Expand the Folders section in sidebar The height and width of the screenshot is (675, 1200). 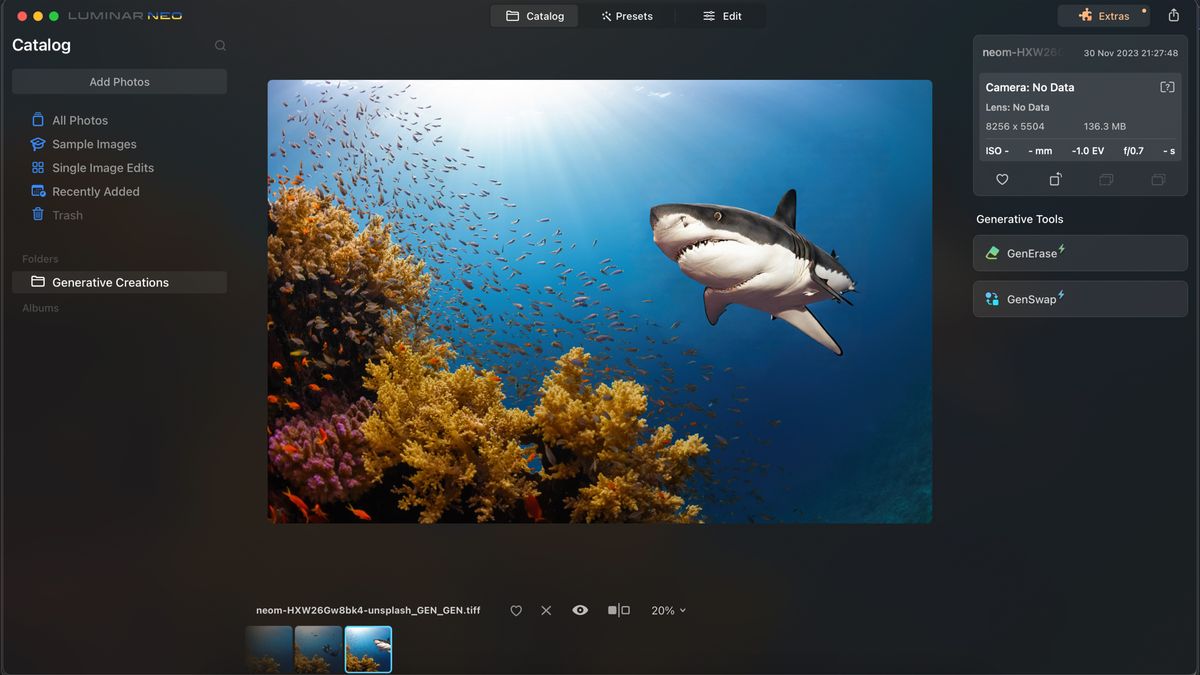click(x=40, y=258)
